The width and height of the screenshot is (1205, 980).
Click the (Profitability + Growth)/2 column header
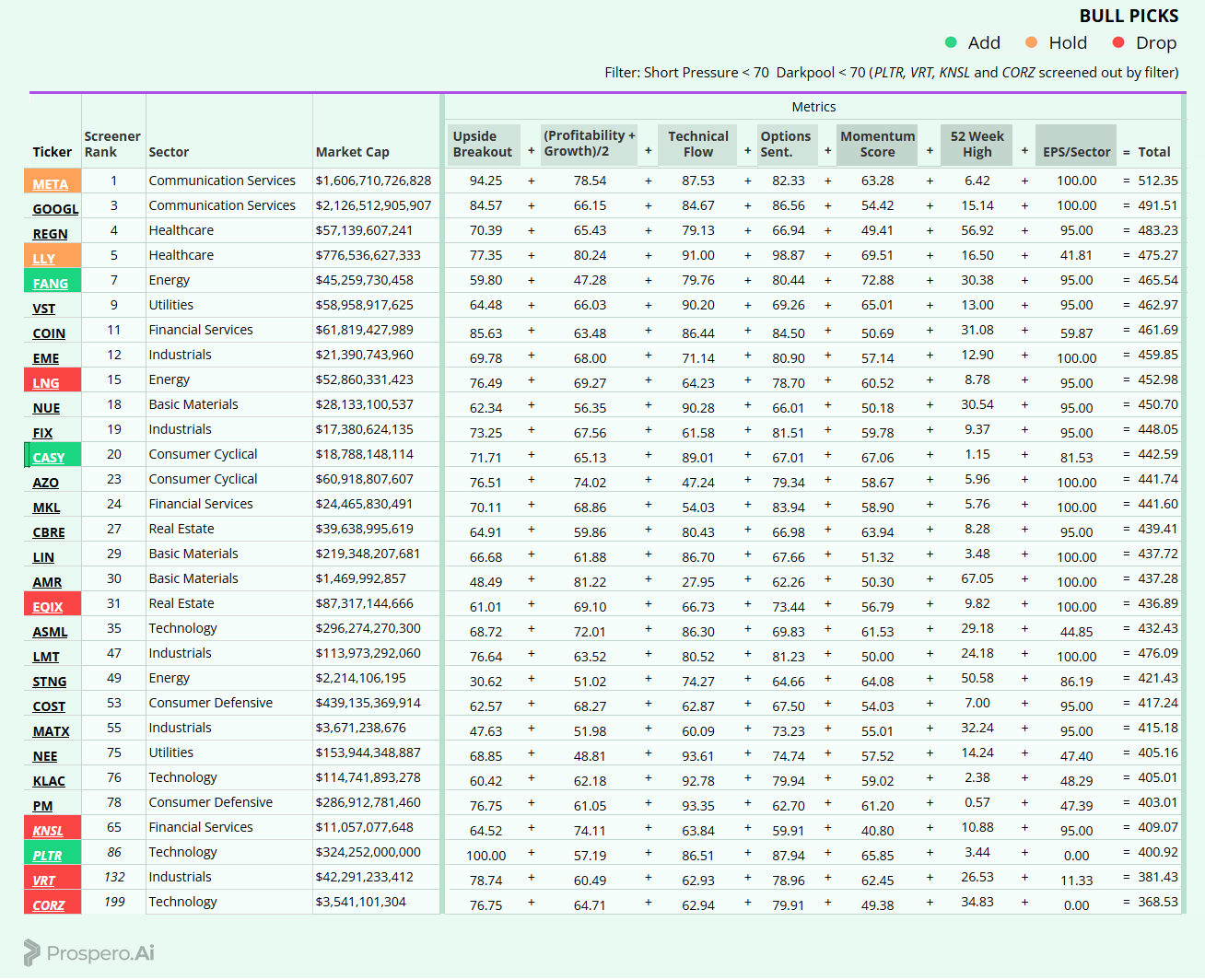(590, 144)
